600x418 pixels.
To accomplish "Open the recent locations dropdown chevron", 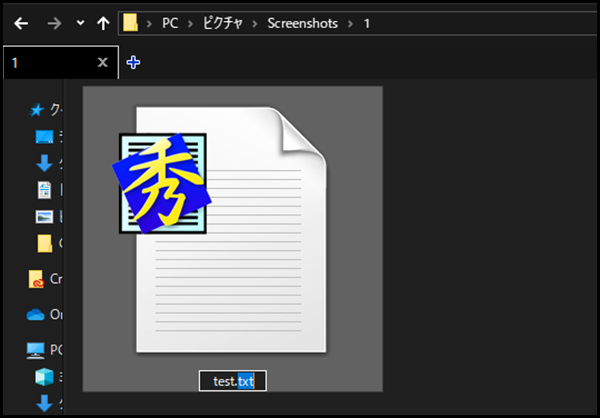I will click(x=80, y=22).
